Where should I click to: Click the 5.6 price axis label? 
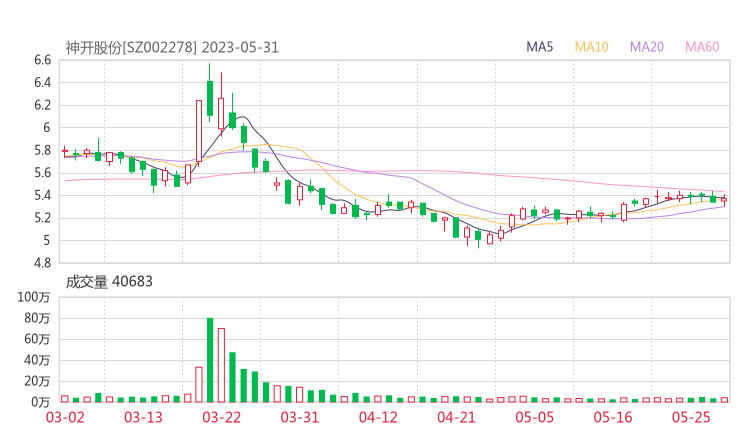tap(42, 173)
